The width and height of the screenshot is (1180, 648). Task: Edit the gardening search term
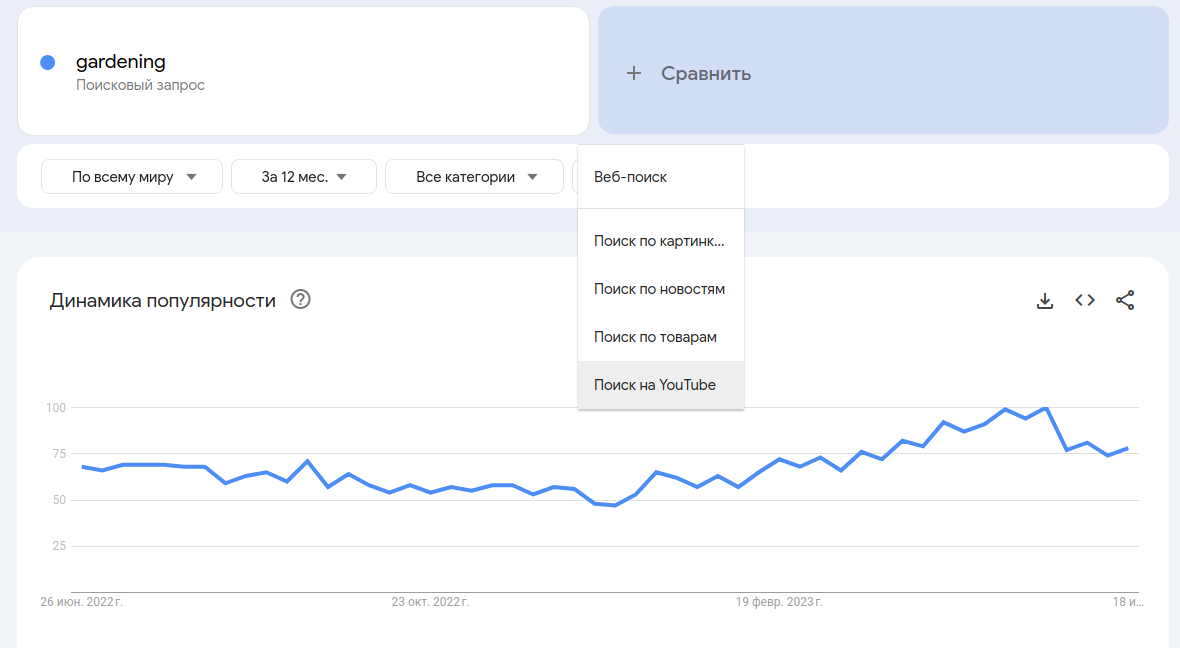tap(121, 62)
